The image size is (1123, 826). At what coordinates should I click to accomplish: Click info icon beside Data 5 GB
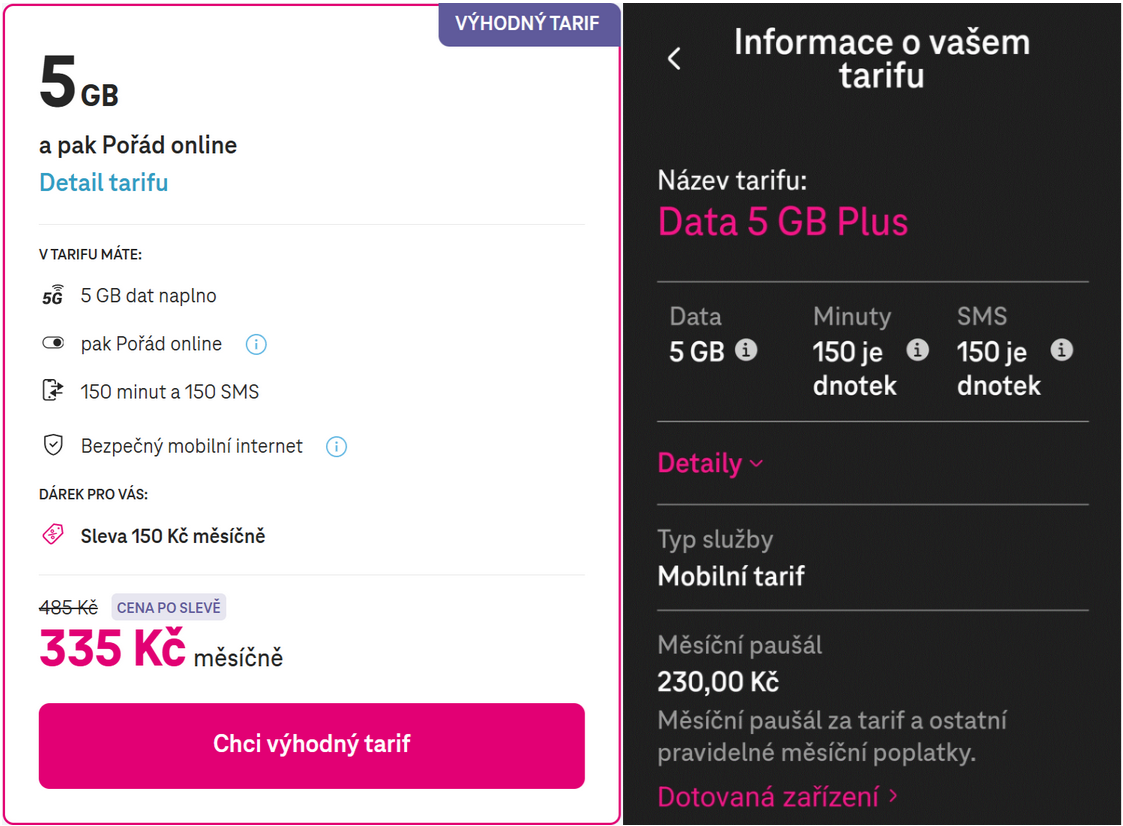click(x=746, y=350)
